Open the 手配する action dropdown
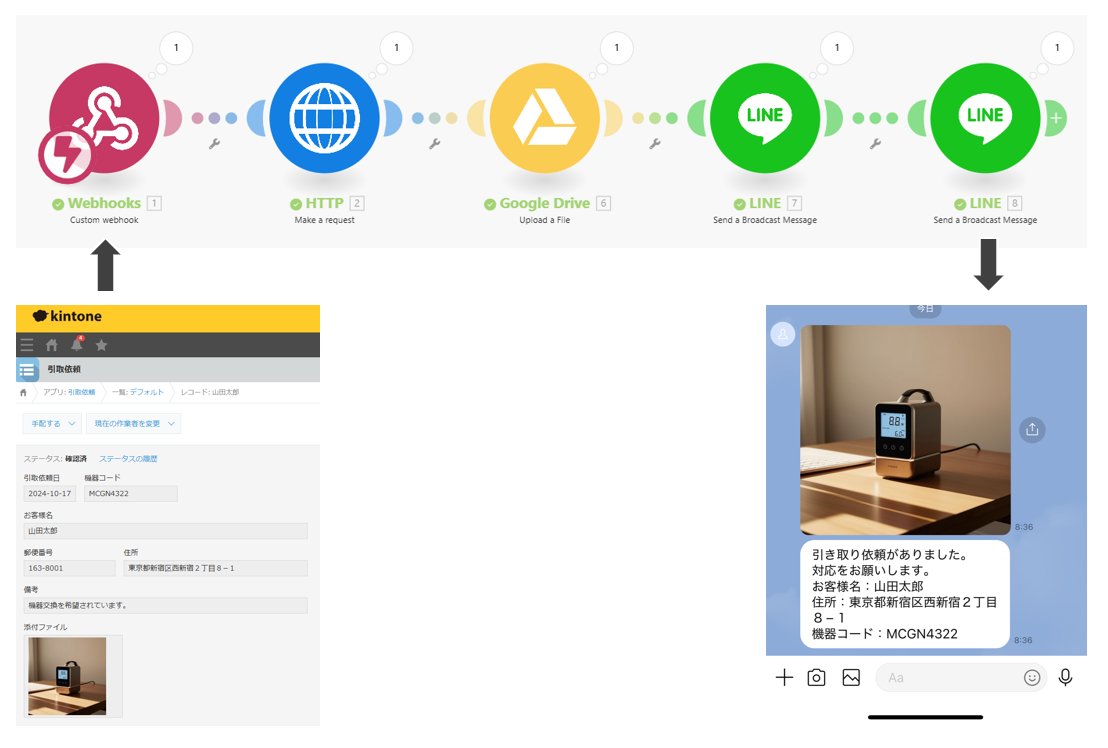Viewport: 1108px width, 748px height. [x=52, y=423]
